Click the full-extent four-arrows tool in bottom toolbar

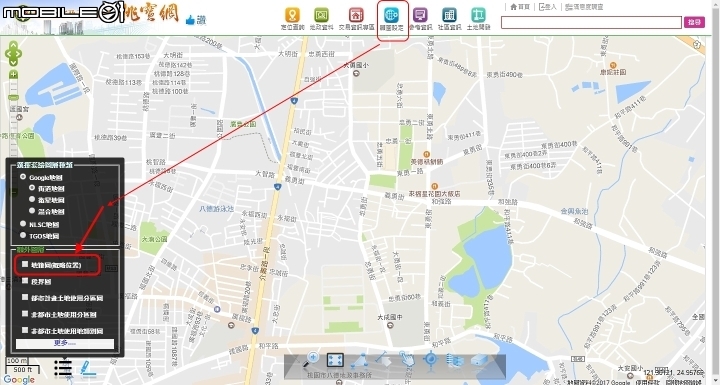pos(335,360)
